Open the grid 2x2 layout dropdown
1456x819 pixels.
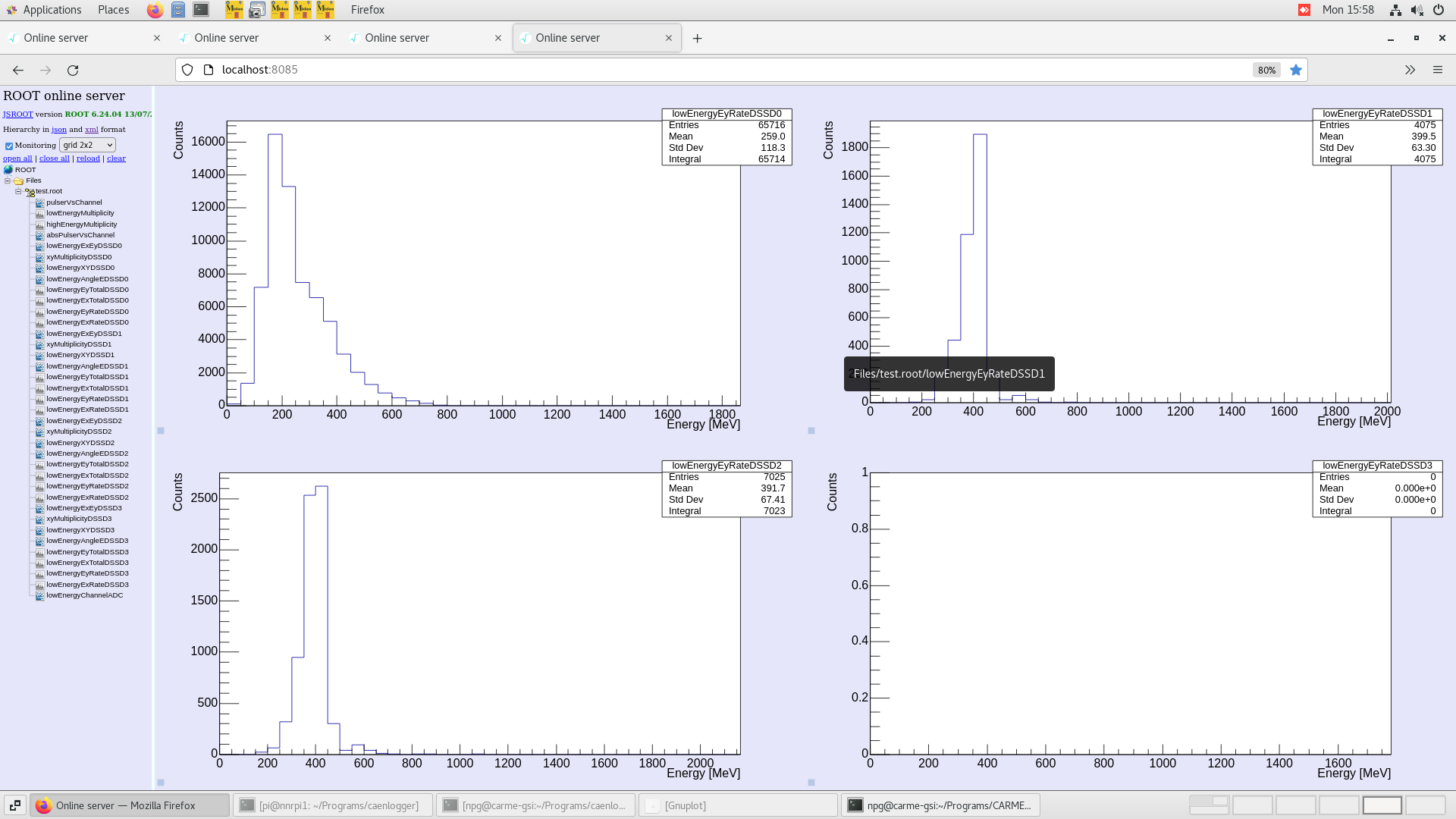(87, 145)
